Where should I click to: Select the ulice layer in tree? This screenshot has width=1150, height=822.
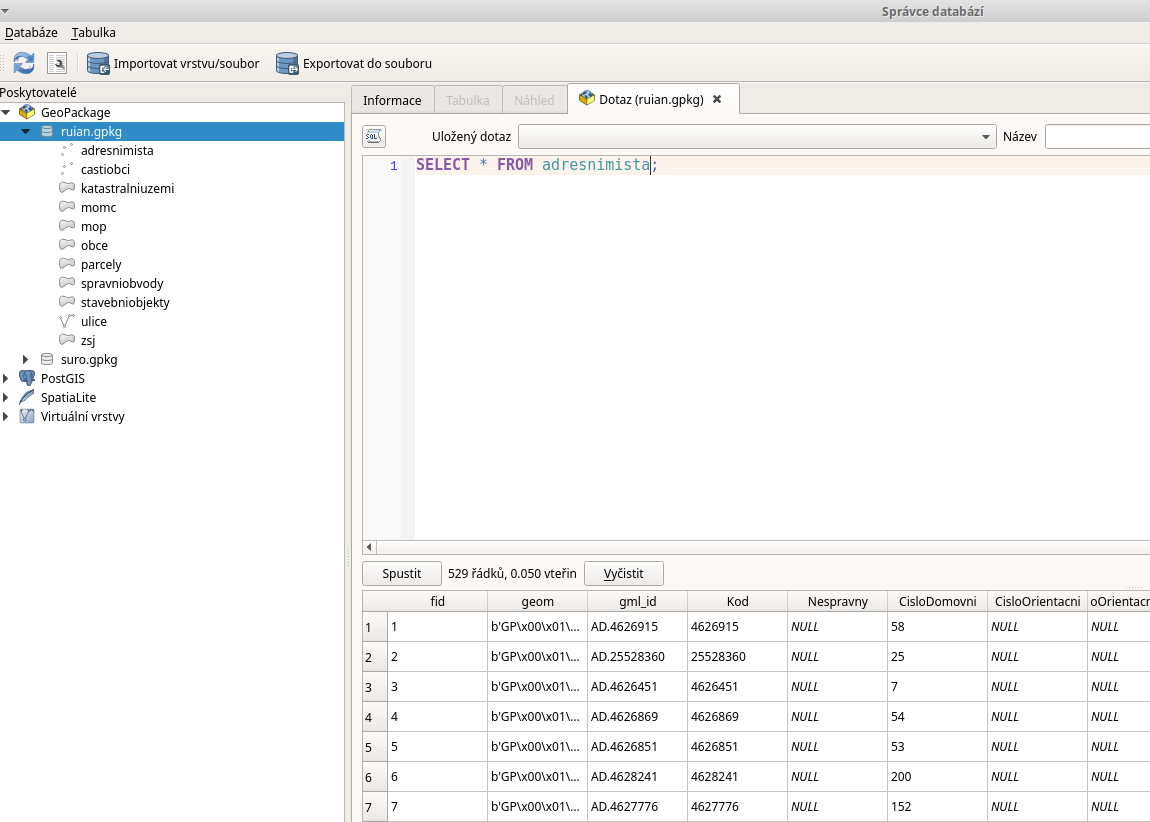[x=94, y=321]
